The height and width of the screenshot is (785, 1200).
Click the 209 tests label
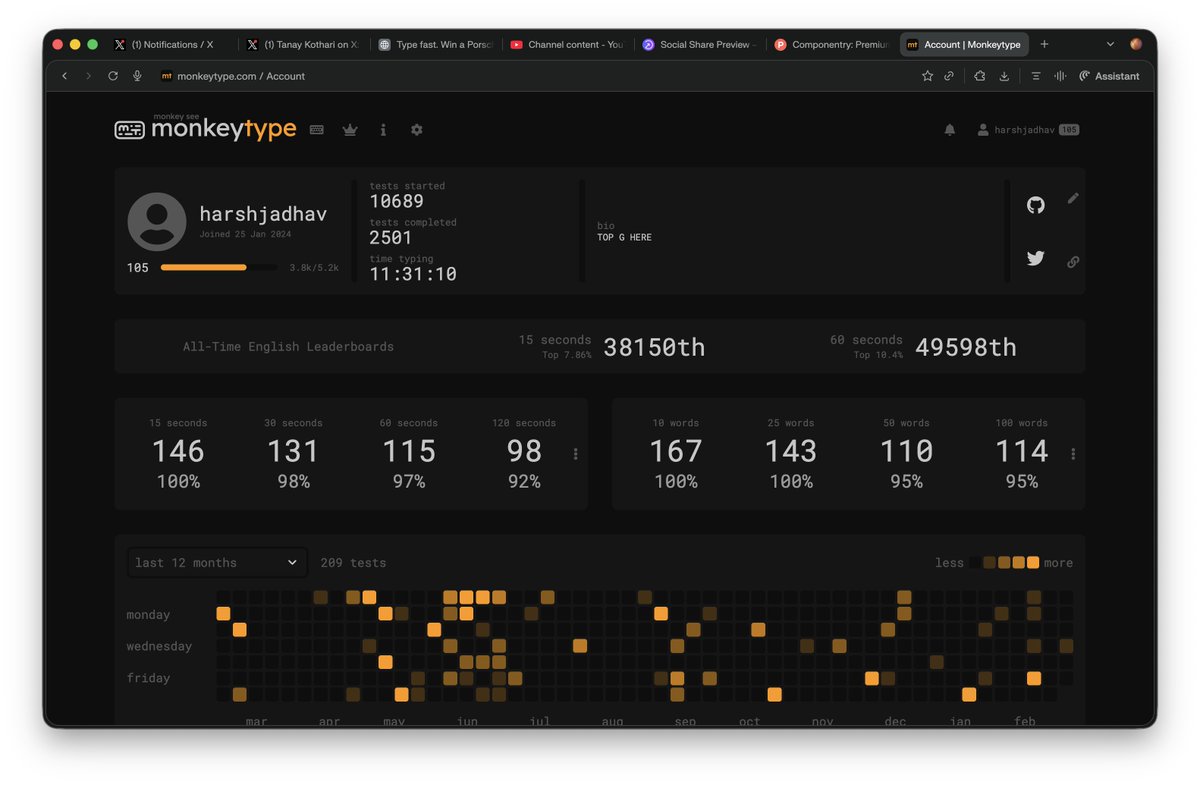[x=353, y=563]
